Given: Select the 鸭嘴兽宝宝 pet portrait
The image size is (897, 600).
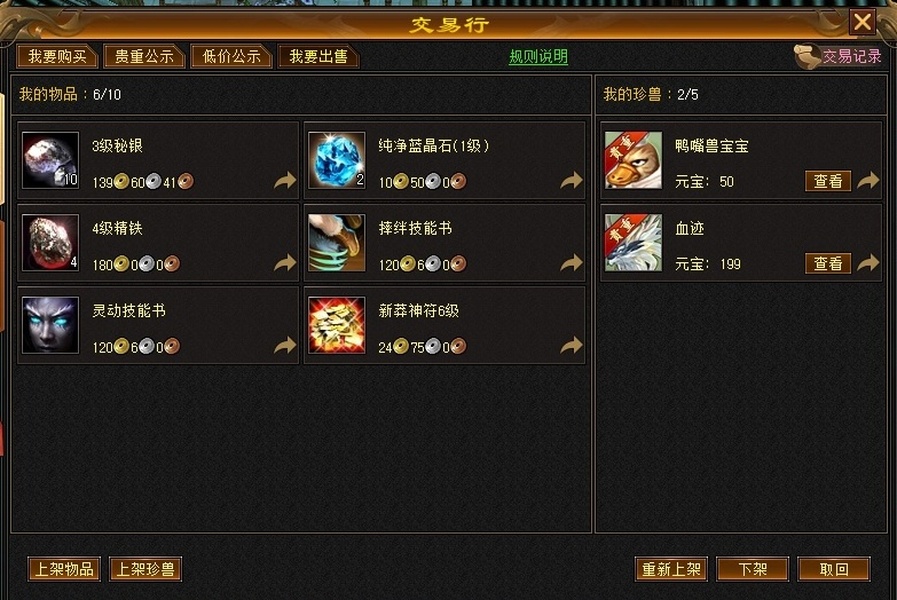Looking at the screenshot, I should (633, 160).
